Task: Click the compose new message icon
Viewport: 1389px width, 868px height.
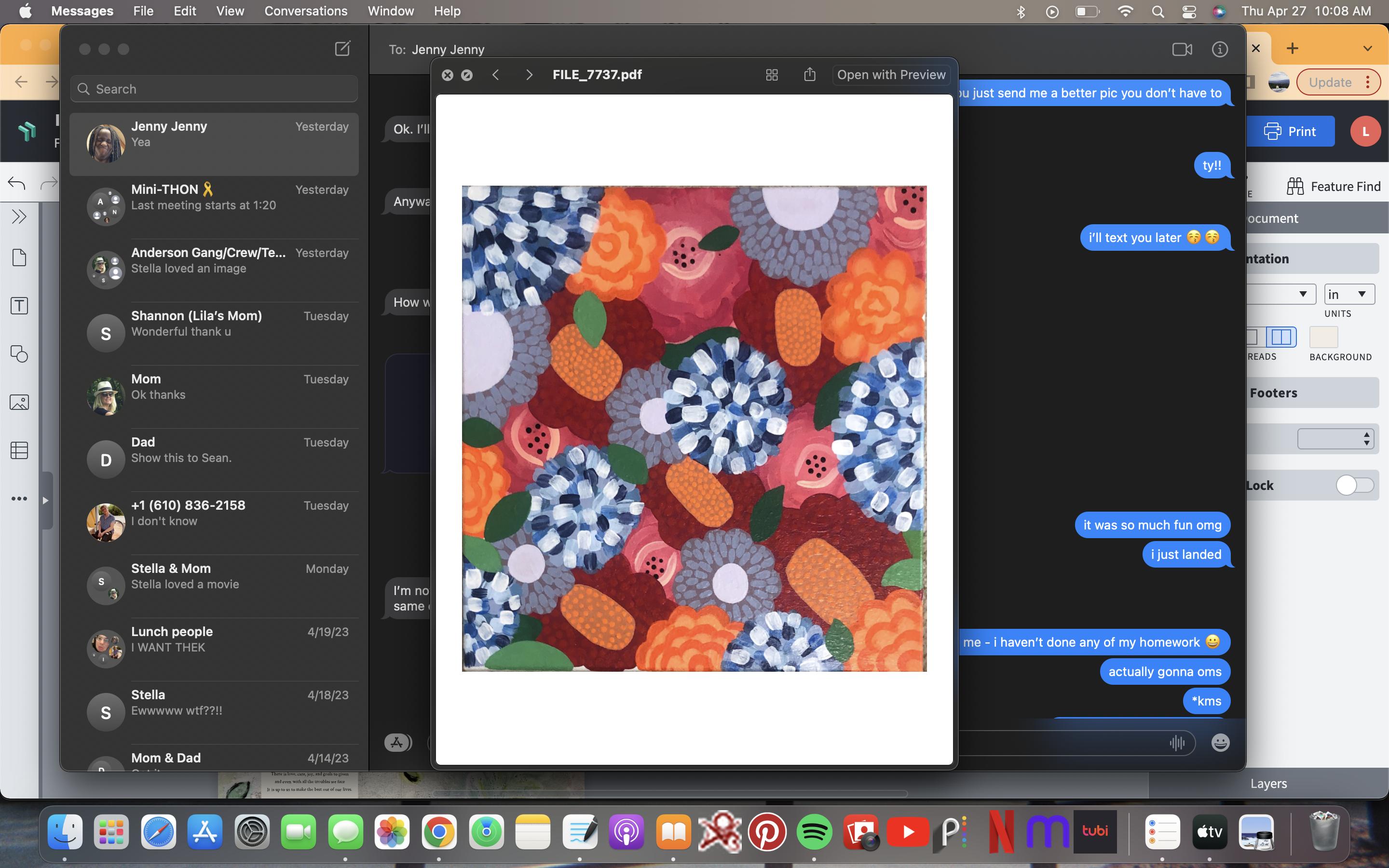Action: click(x=342, y=49)
